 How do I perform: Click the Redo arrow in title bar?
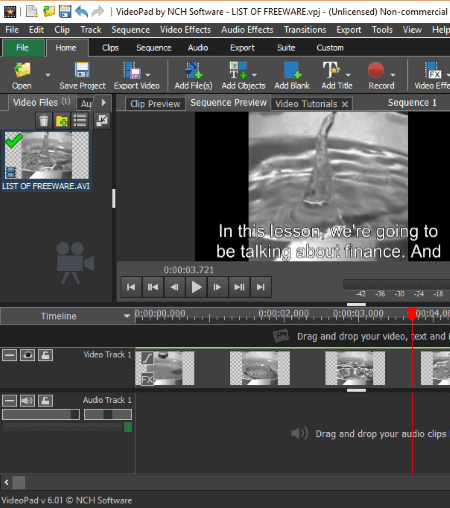(98, 11)
